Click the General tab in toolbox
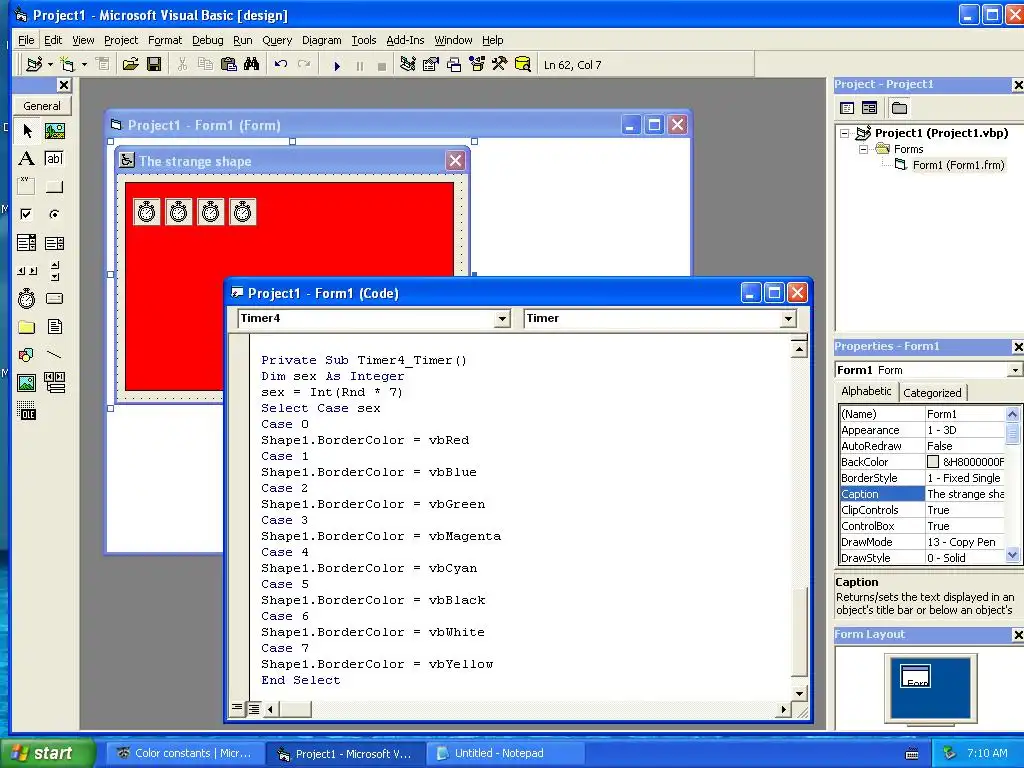 (x=42, y=106)
